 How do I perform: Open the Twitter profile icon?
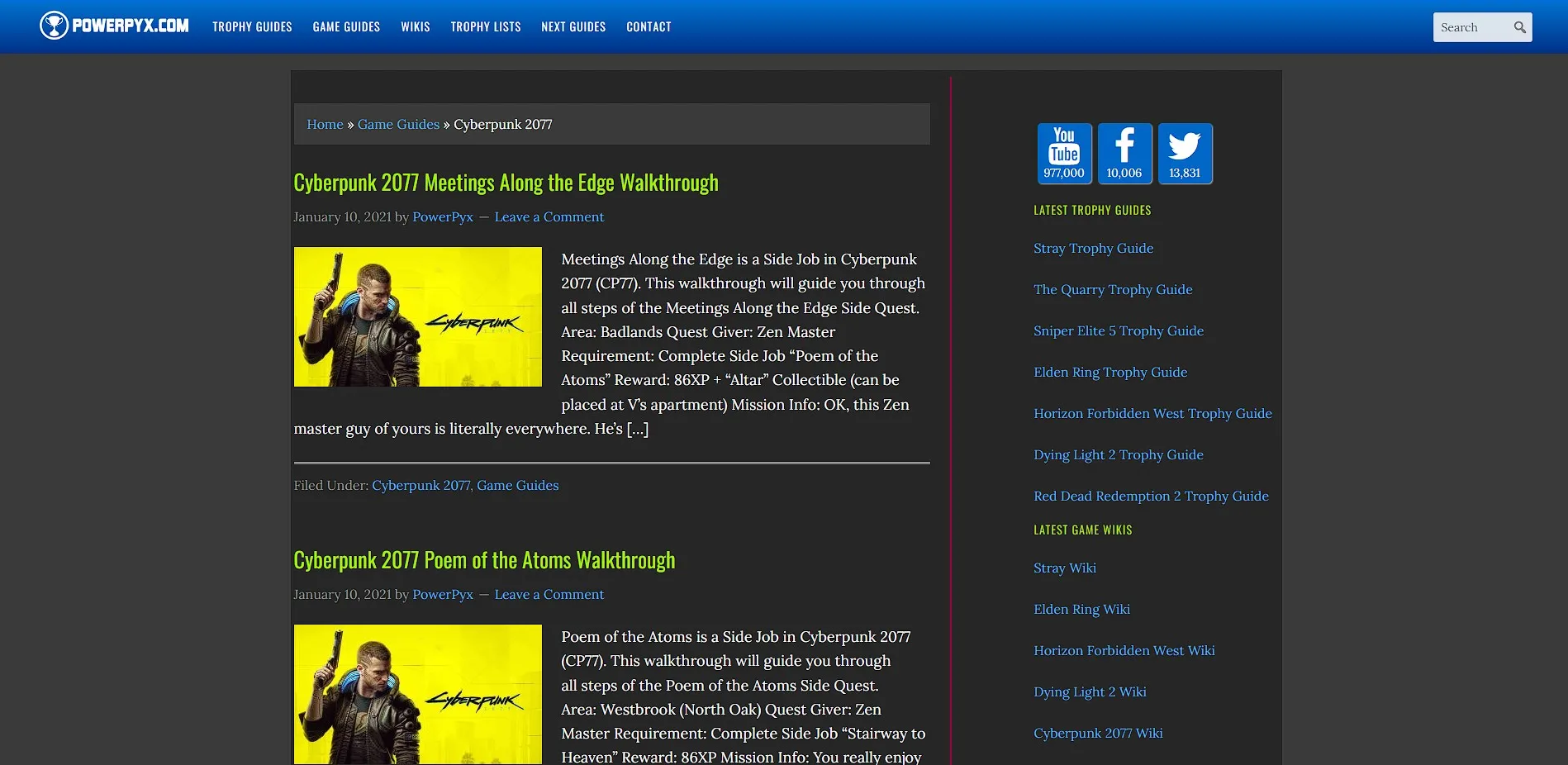point(1185,154)
